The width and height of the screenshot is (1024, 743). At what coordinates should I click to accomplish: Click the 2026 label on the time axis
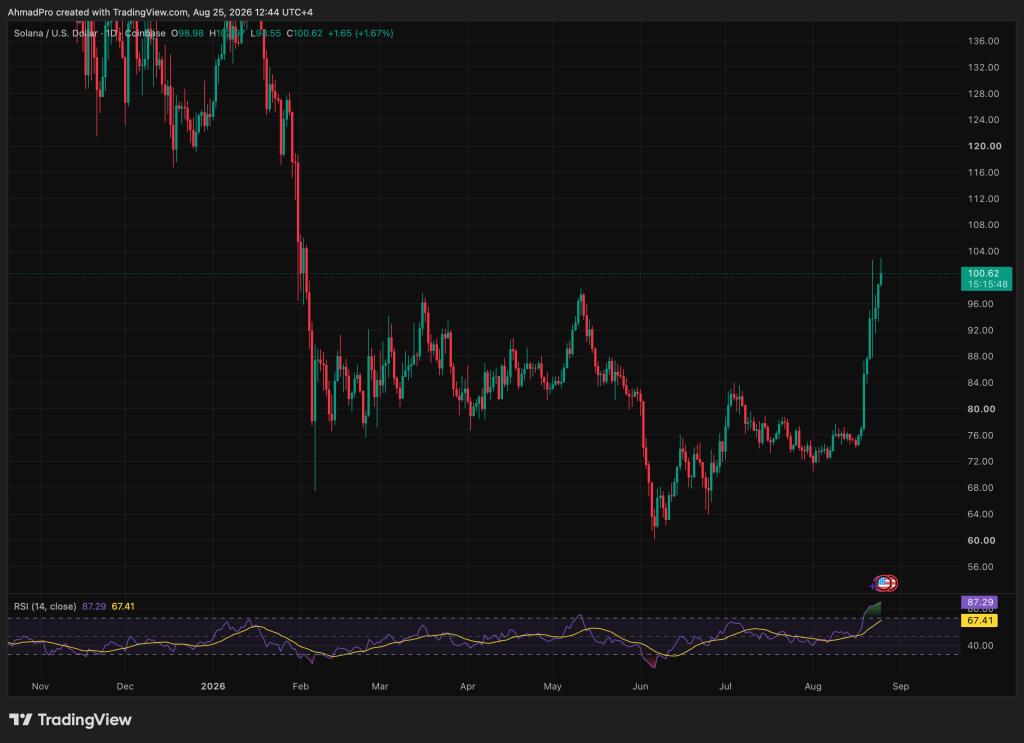pyautogui.click(x=213, y=686)
